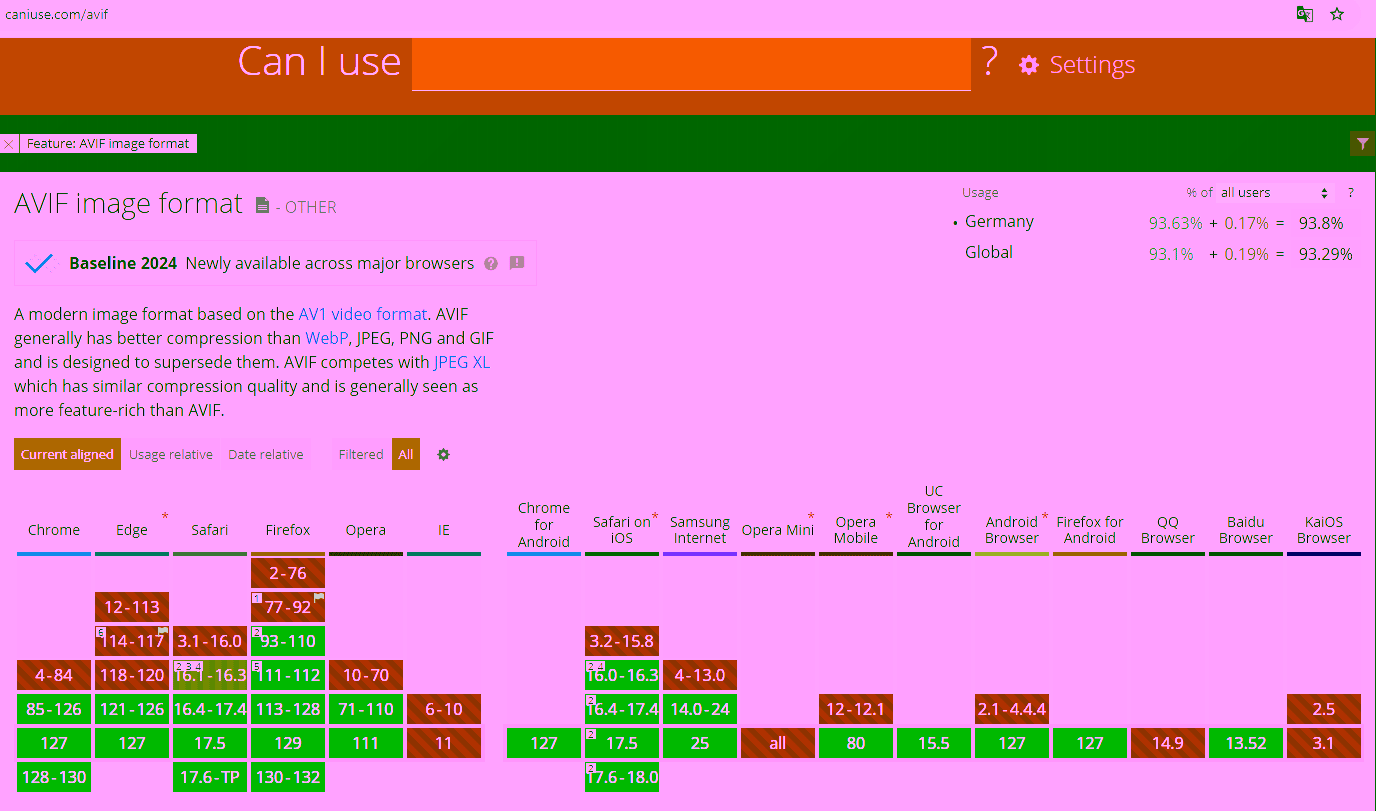Remove the AVIF feature tag via its X

pos(8,143)
